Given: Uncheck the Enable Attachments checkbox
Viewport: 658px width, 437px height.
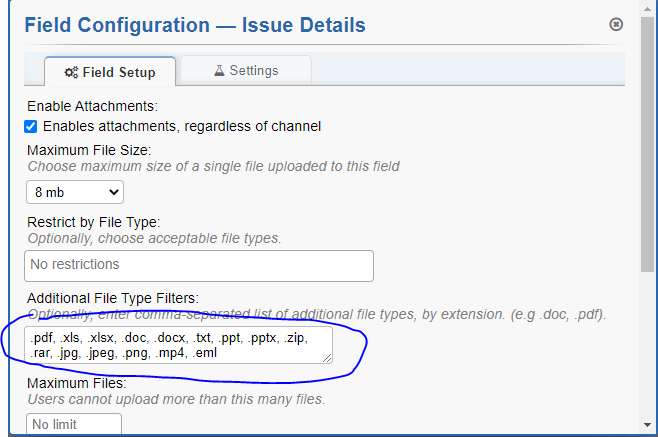Looking at the screenshot, I should (x=32, y=126).
